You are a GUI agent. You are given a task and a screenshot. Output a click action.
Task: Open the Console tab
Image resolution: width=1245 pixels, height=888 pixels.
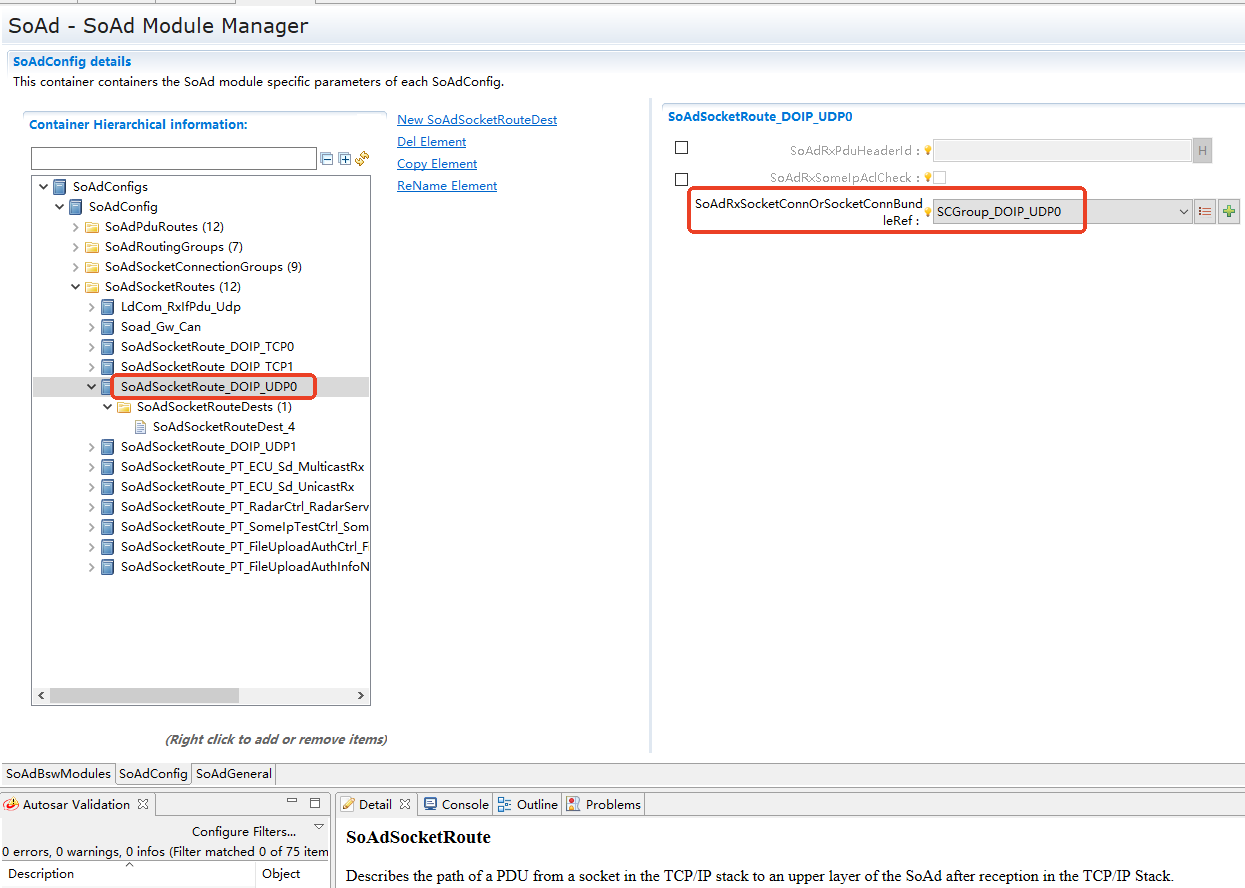[457, 805]
